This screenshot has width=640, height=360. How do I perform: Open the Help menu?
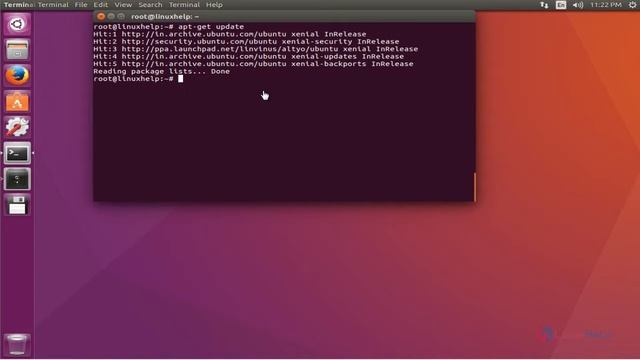tap(214, 5)
